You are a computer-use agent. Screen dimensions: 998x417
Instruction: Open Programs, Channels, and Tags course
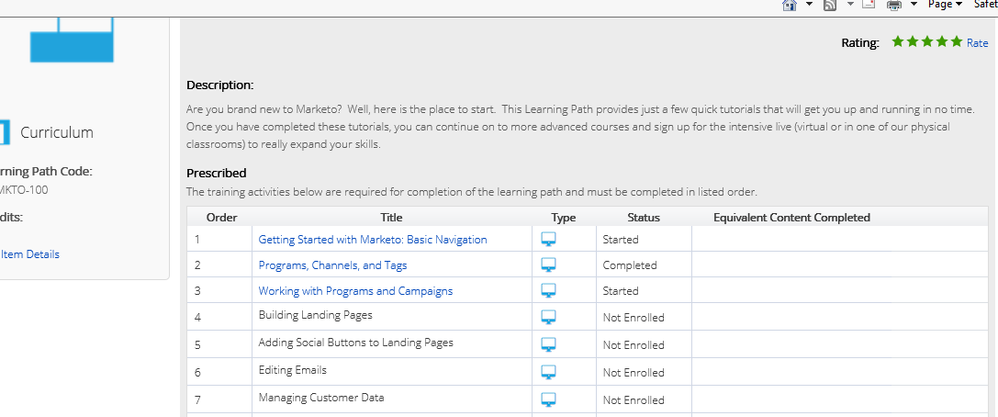332,265
